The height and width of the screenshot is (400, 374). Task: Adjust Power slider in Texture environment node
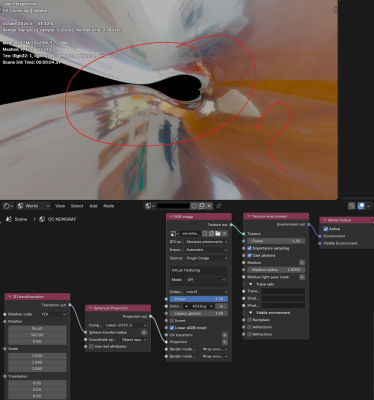tap(276, 241)
